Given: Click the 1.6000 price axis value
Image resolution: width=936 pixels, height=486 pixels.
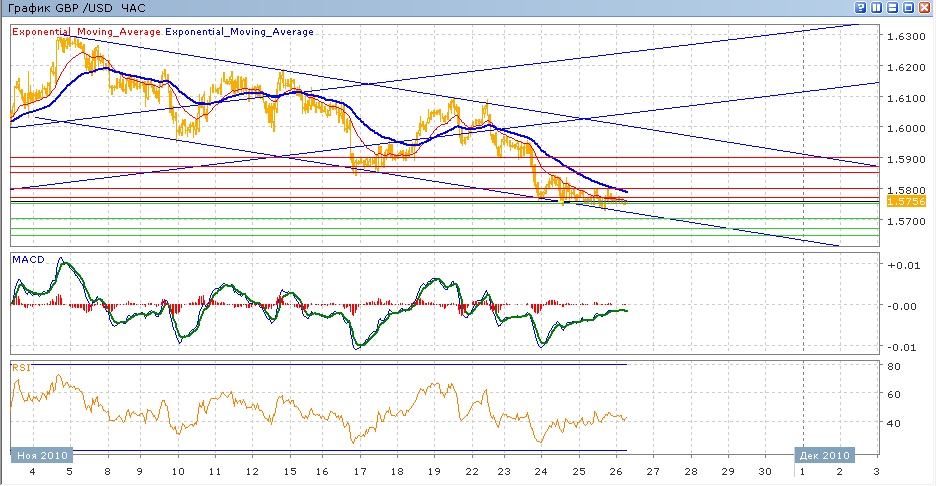Looking at the screenshot, I should (x=906, y=128).
